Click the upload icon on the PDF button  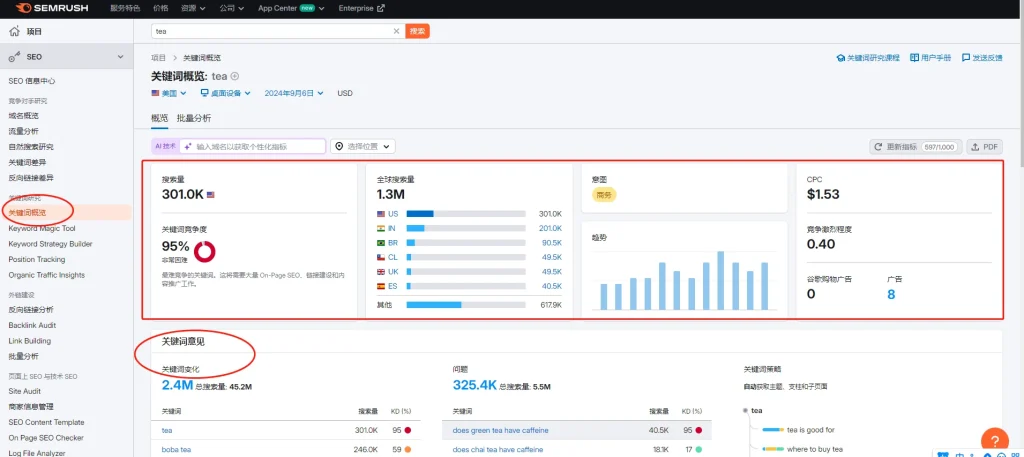[x=976, y=147]
